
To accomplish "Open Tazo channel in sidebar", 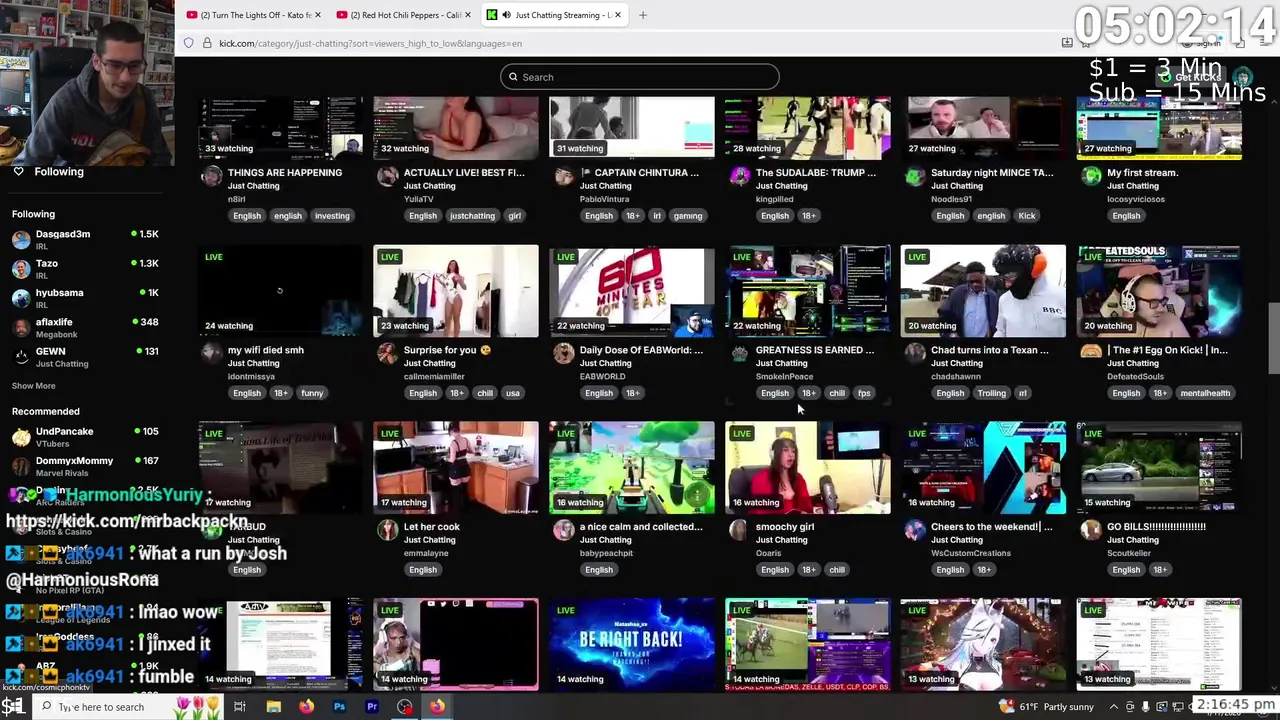I will tap(85, 268).
